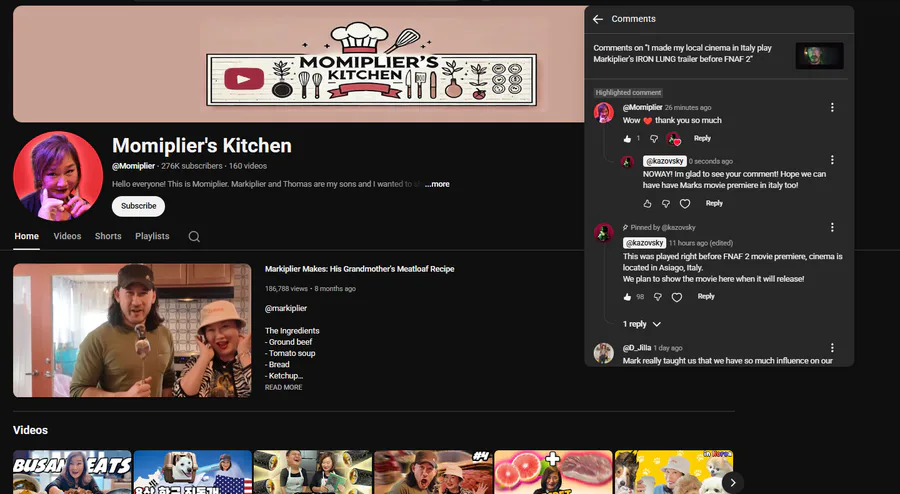
Task: Open options for the @D_Jilla comment
Action: pyautogui.click(x=832, y=348)
